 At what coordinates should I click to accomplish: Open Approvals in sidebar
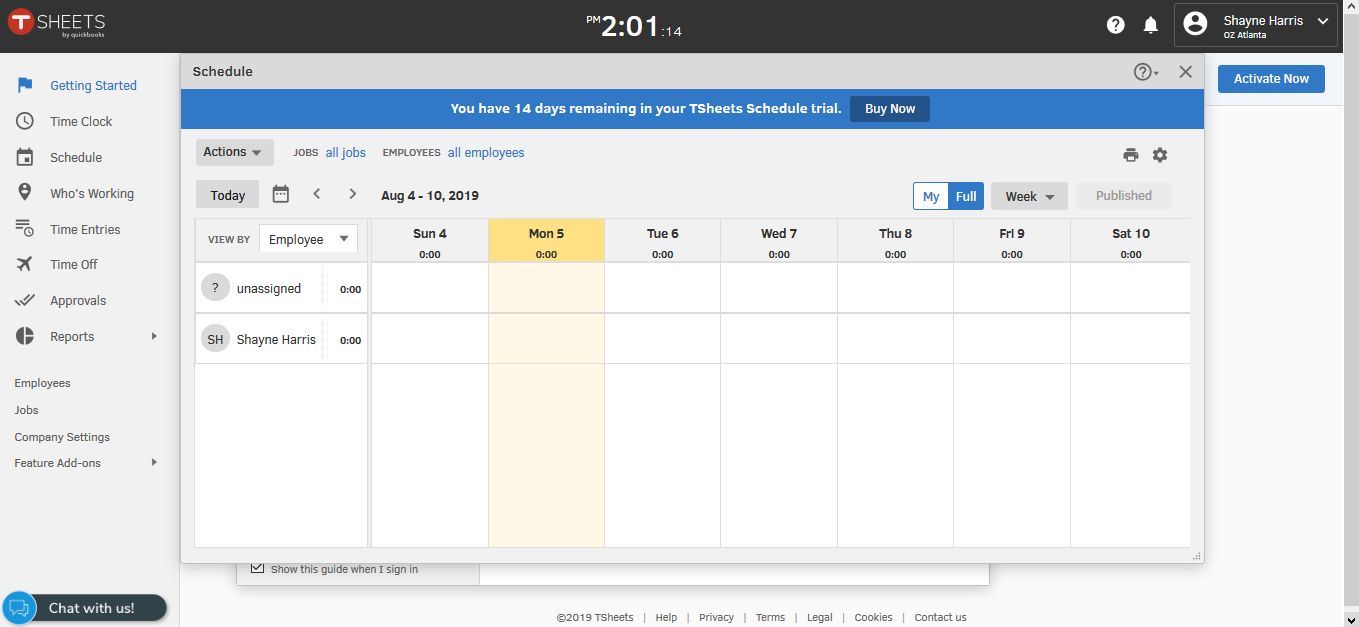78,301
